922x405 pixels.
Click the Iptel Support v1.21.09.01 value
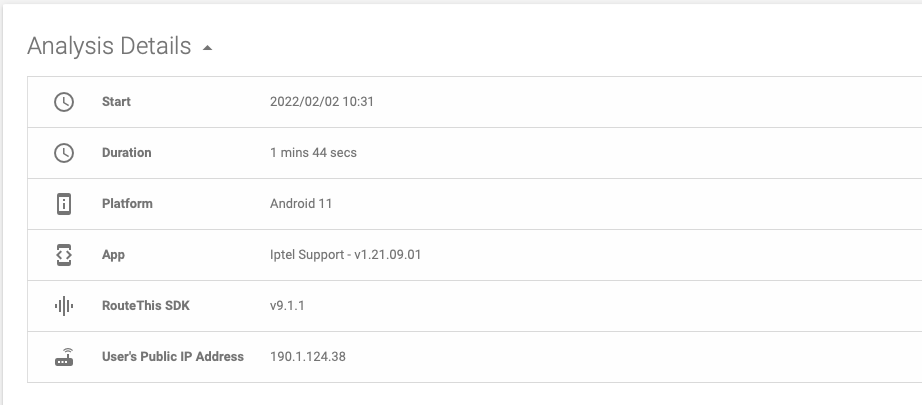pyautogui.click(x=346, y=255)
